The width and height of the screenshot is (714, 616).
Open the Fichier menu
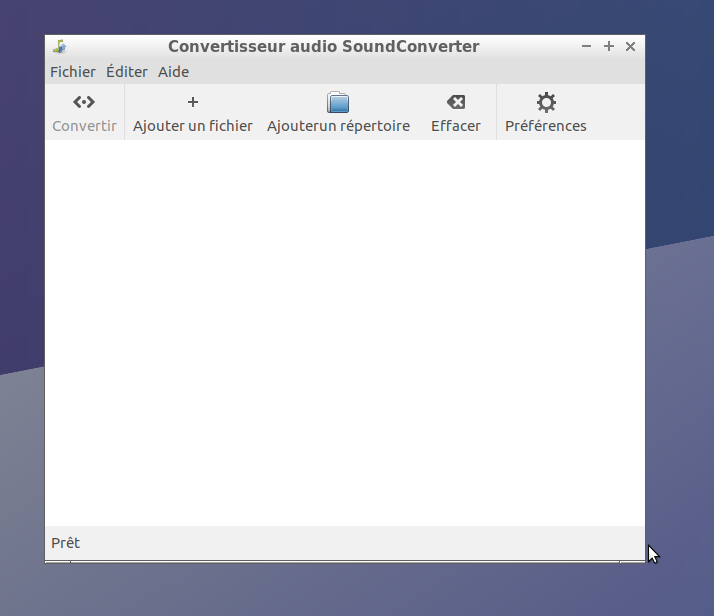pos(73,72)
